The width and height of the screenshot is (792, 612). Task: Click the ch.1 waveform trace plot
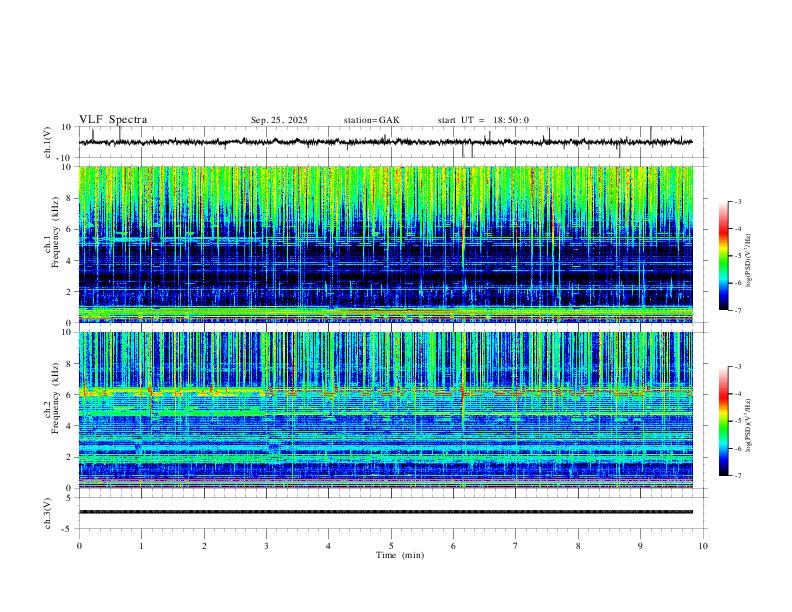tap(386, 142)
